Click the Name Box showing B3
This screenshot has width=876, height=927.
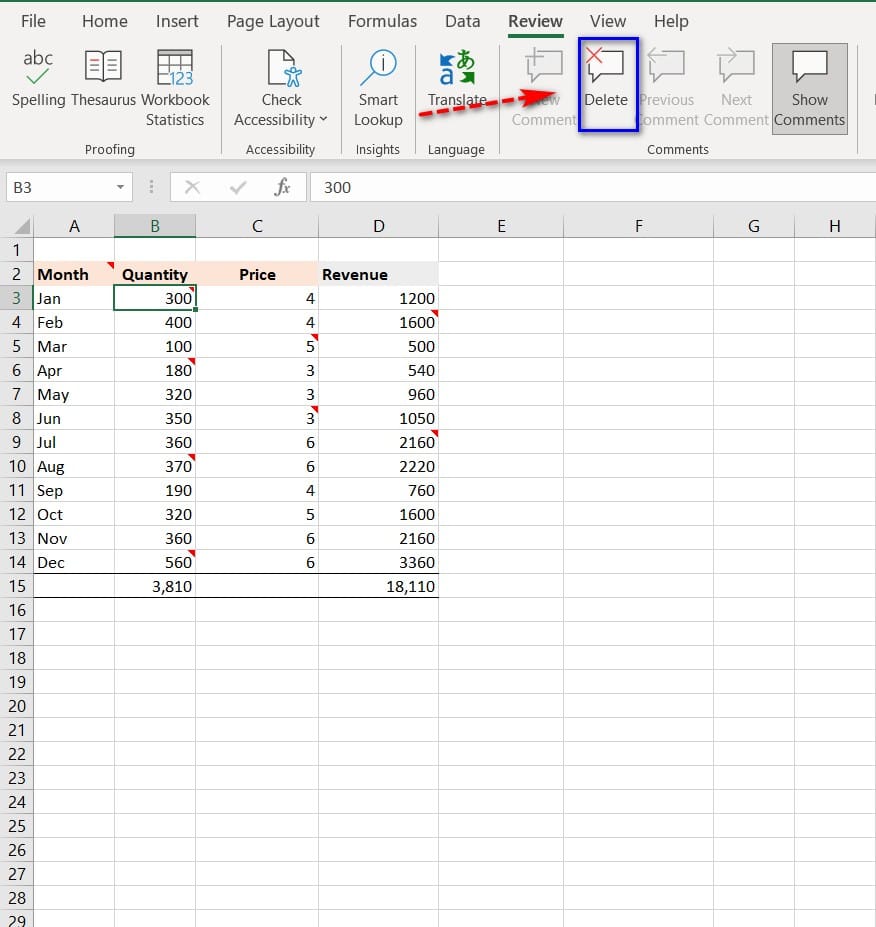pyautogui.click(x=59, y=187)
